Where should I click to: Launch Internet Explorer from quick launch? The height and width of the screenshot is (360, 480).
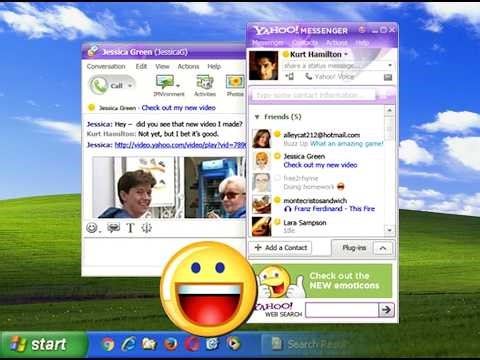(x=129, y=344)
